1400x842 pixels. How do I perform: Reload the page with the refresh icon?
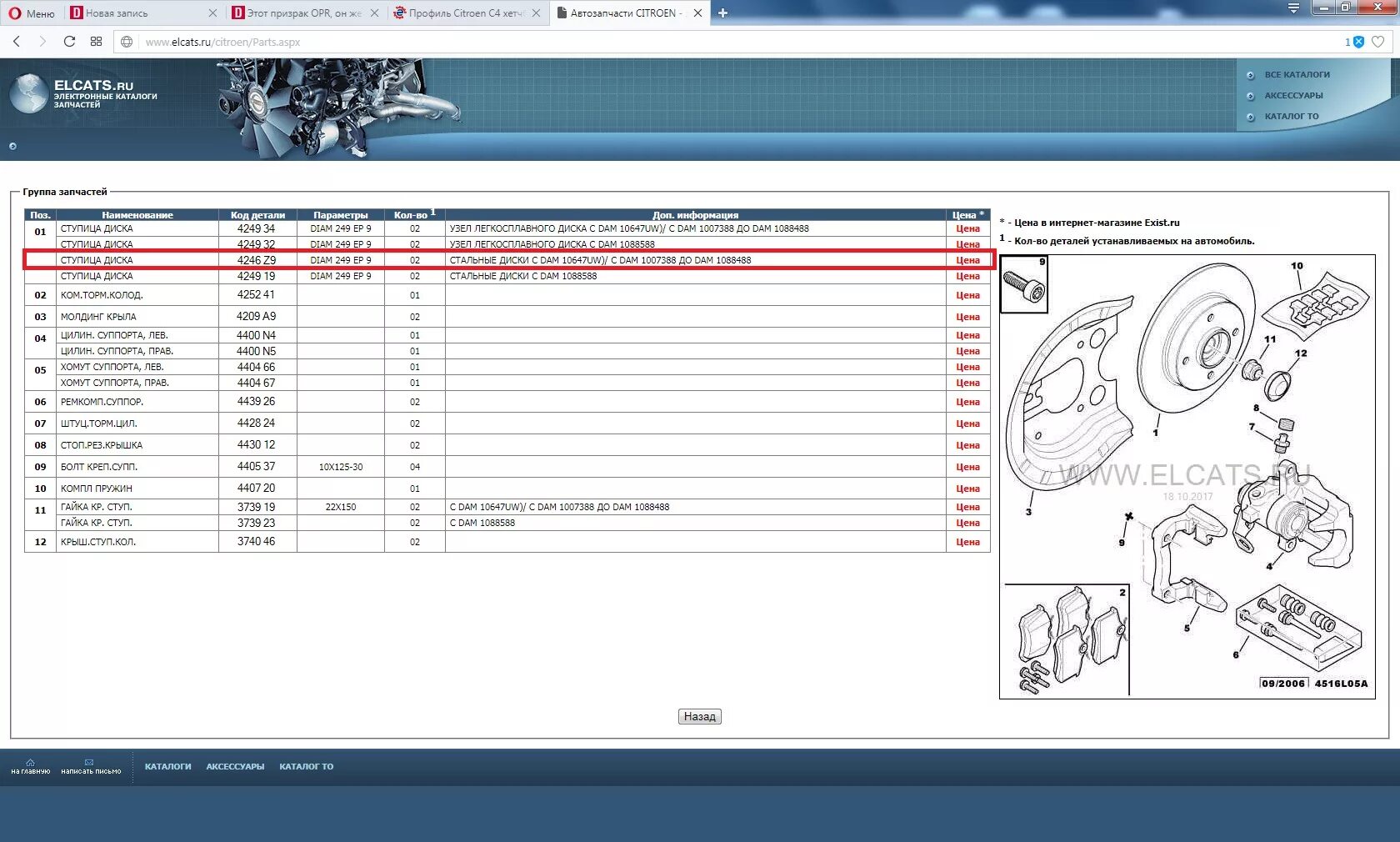coord(69,42)
